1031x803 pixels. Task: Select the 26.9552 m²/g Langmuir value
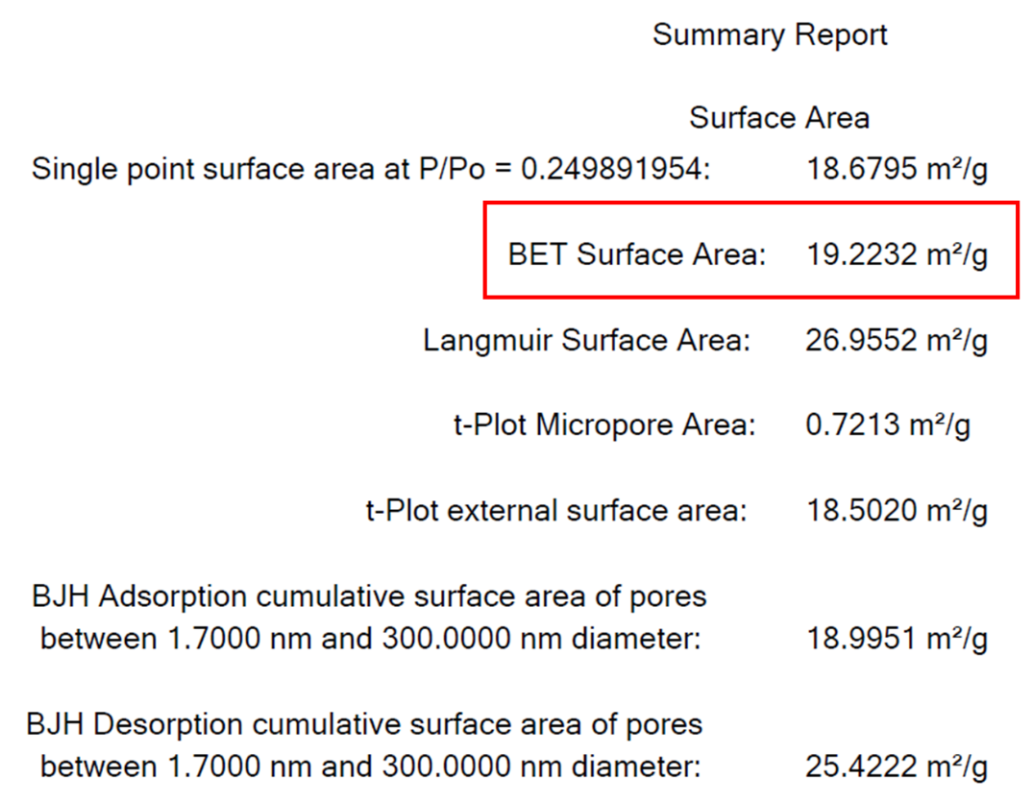(897, 341)
